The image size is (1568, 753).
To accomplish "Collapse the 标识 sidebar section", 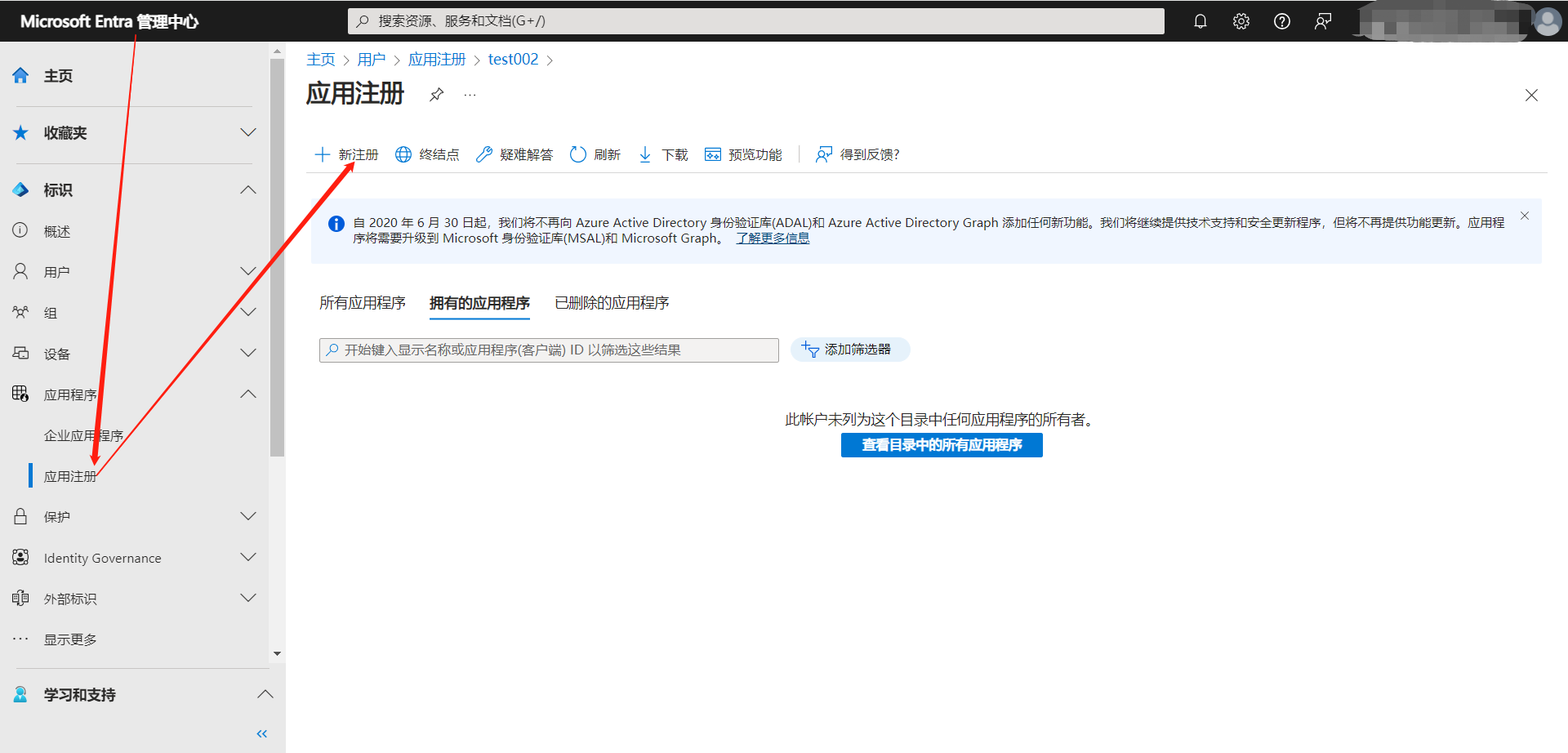I will click(x=247, y=189).
